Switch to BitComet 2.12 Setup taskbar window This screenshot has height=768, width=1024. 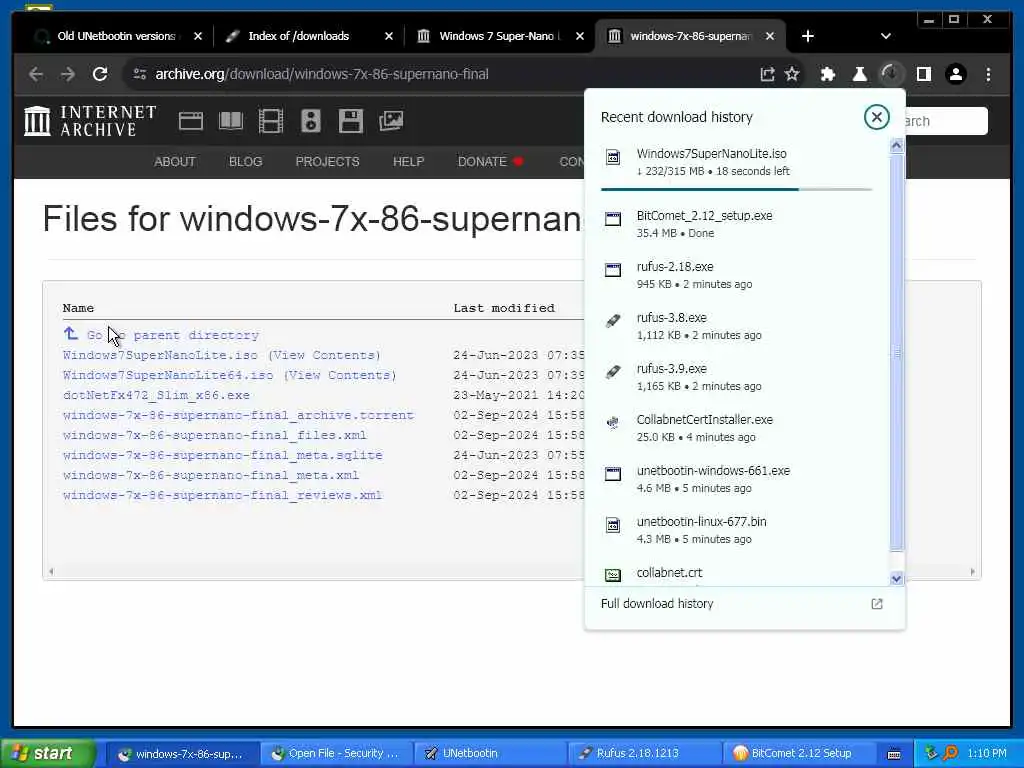799,754
